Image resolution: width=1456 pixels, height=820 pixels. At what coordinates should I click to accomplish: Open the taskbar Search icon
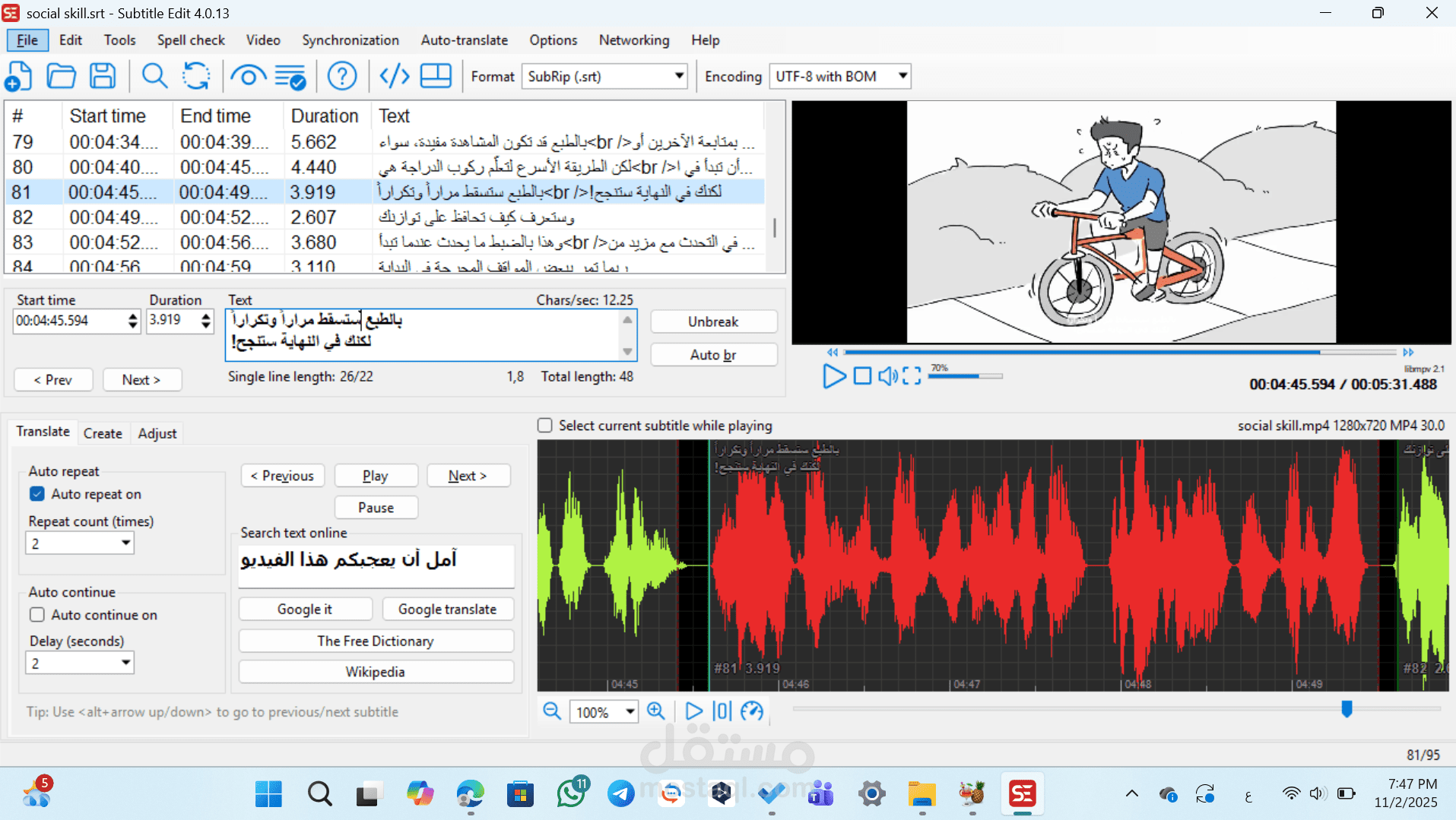tap(319, 794)
